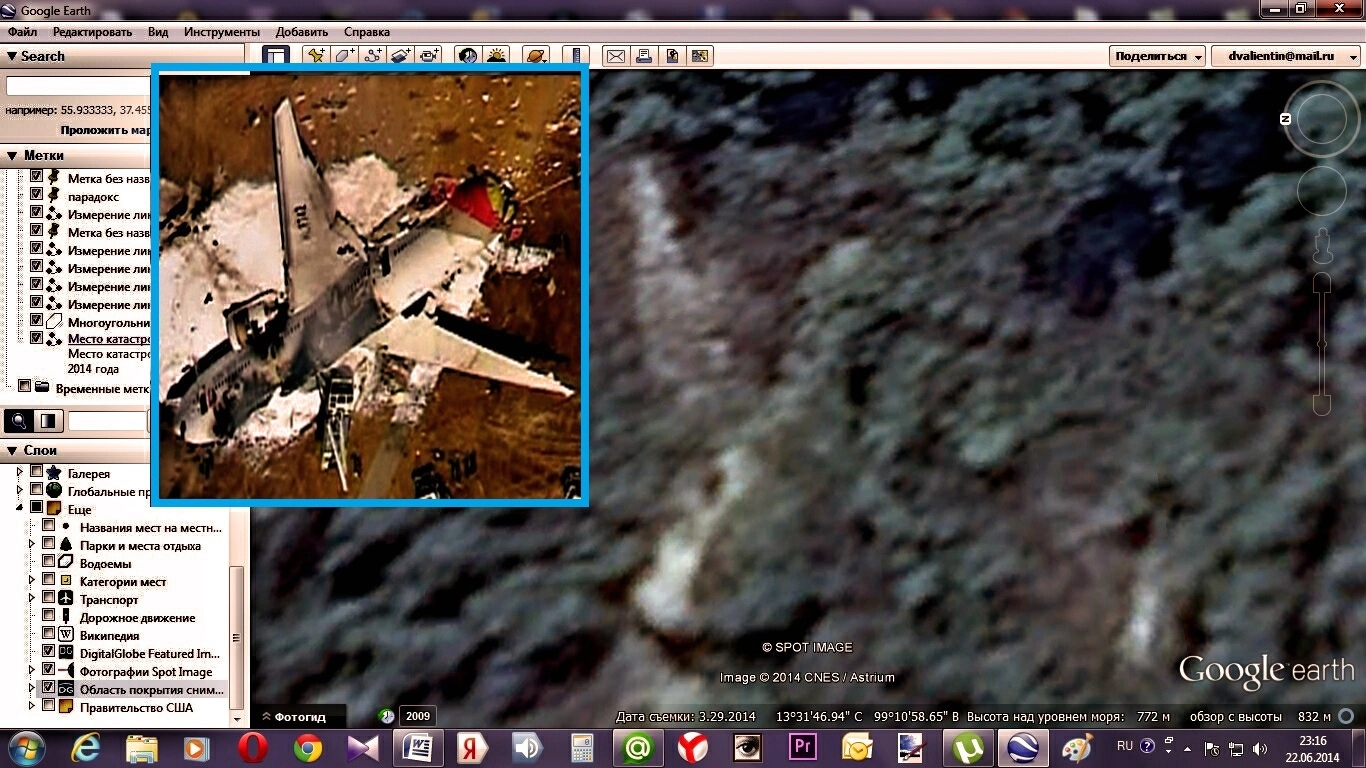Collapse the Метки panel
Screen dimensions: 1366x768
click(12, 155)
